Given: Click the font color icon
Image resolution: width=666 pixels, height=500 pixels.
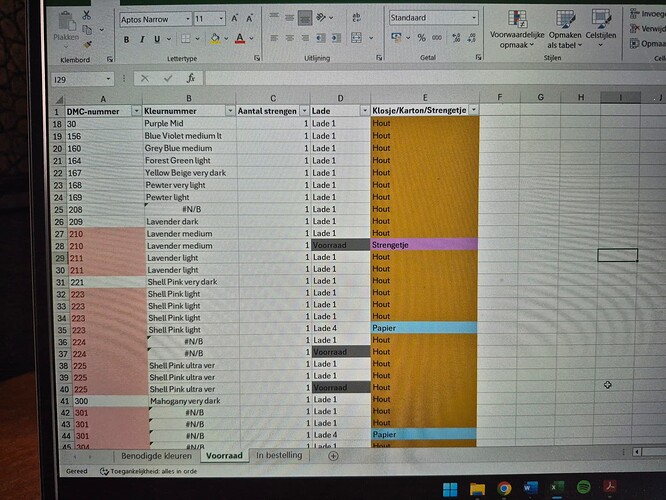Looking at the screenshot, I should point(238,39).
